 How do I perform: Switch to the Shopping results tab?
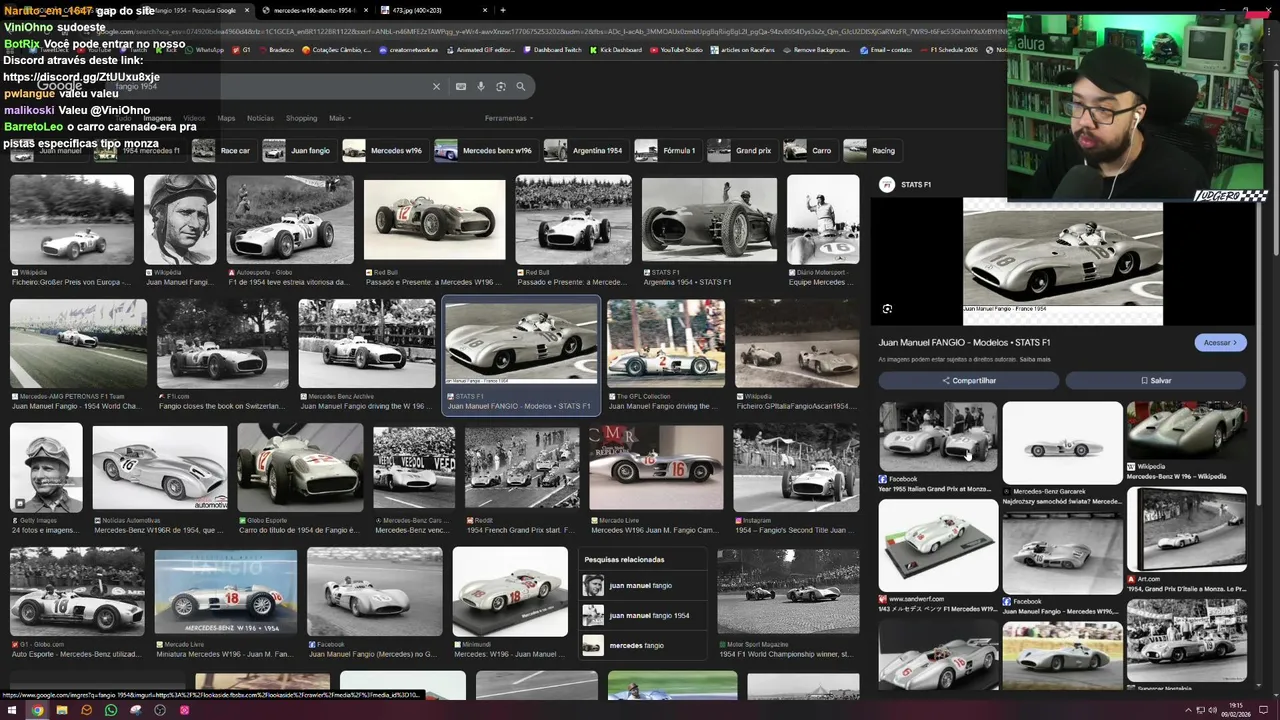(x=301, y=118)
